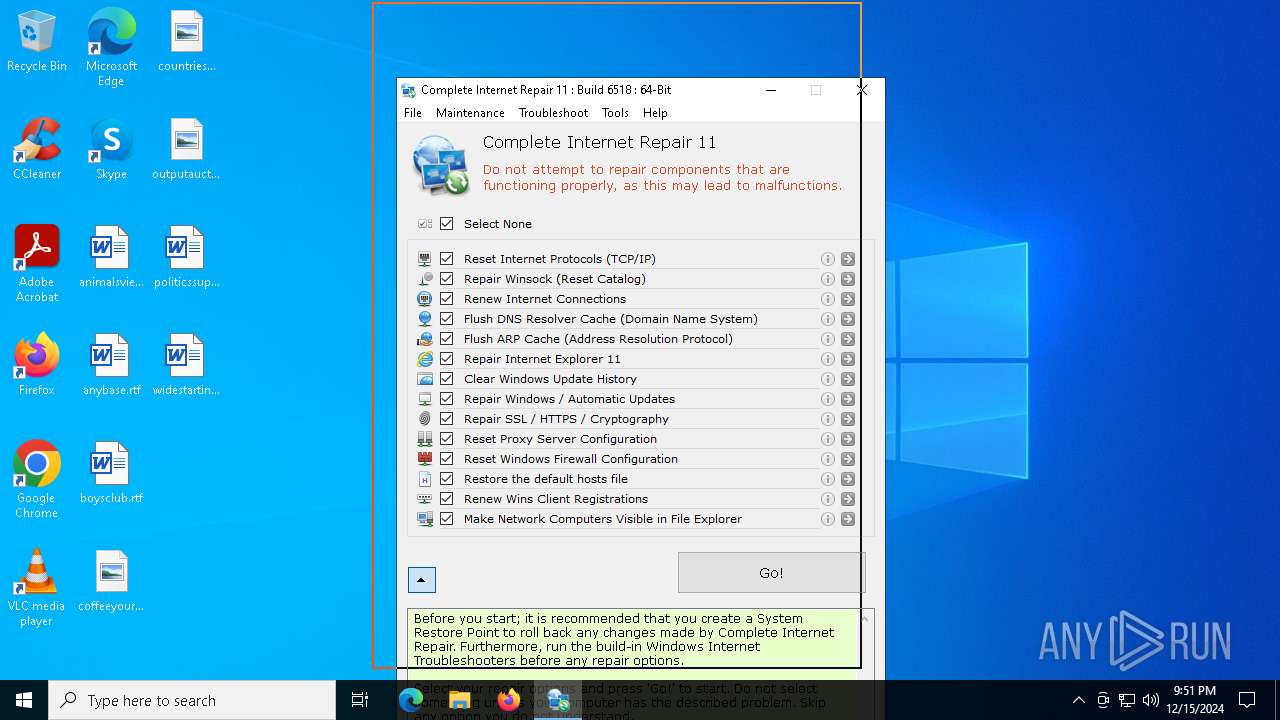Collapse the info panel with up-arrow

click(x=422, y=580)
